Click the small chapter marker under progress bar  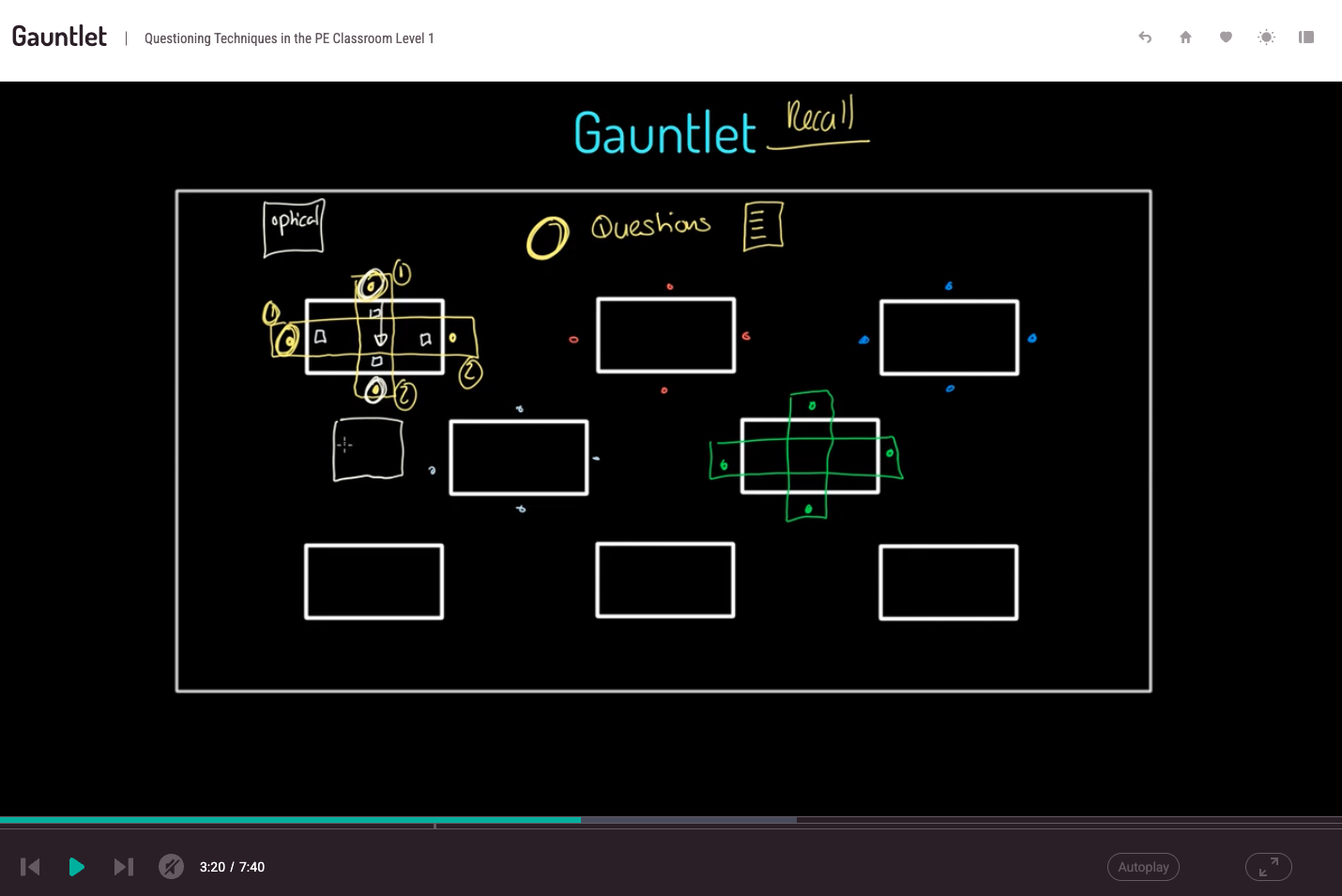tap(435, 827)
